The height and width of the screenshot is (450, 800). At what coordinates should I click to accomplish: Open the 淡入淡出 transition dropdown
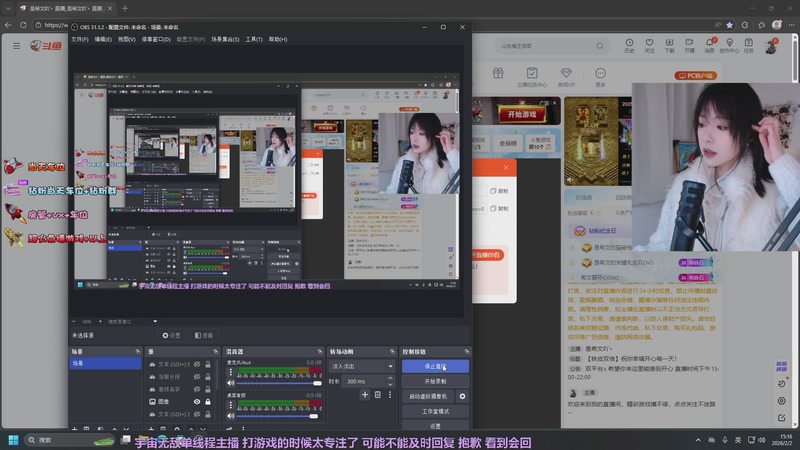[362, 366]
